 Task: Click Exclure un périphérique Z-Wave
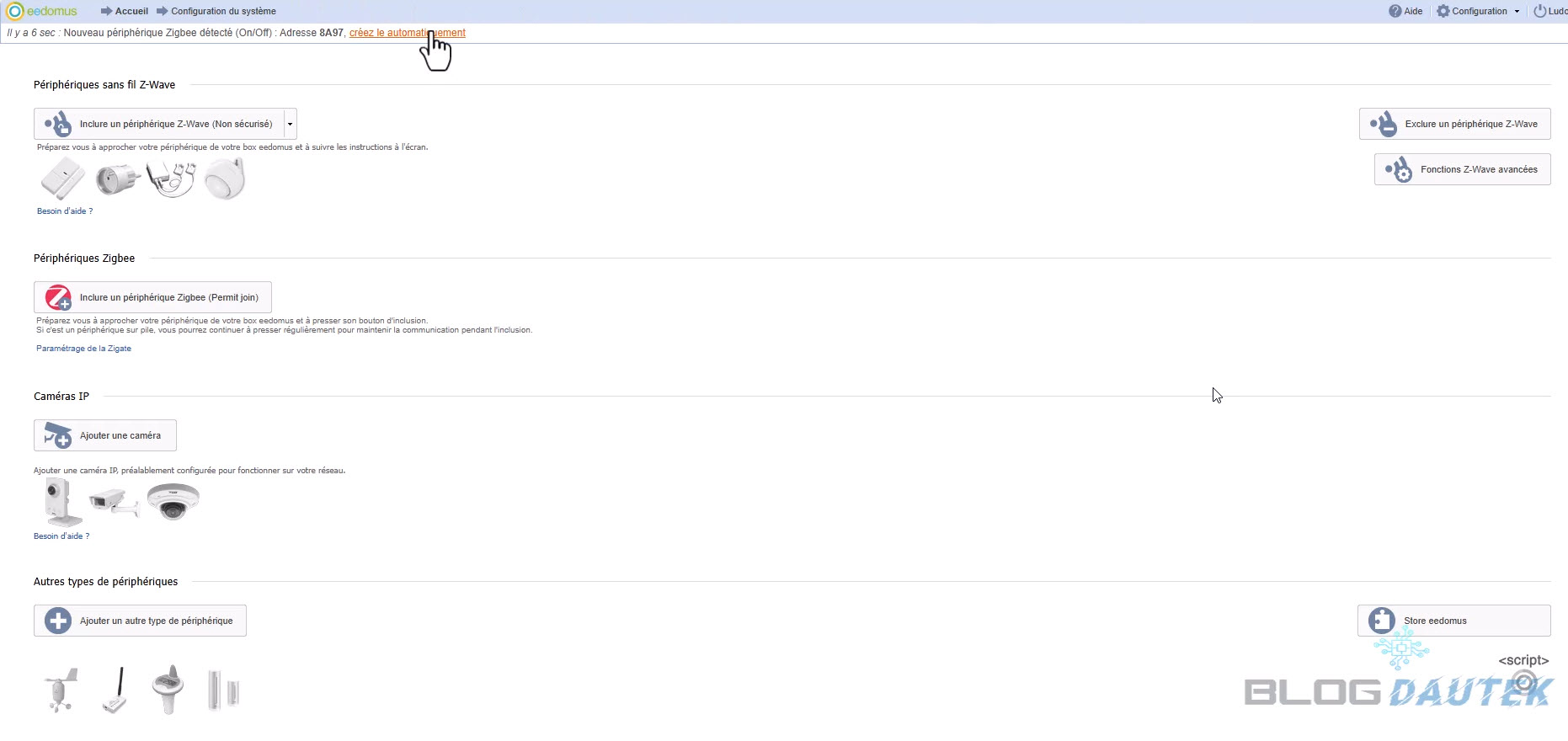click(1454, 124)
